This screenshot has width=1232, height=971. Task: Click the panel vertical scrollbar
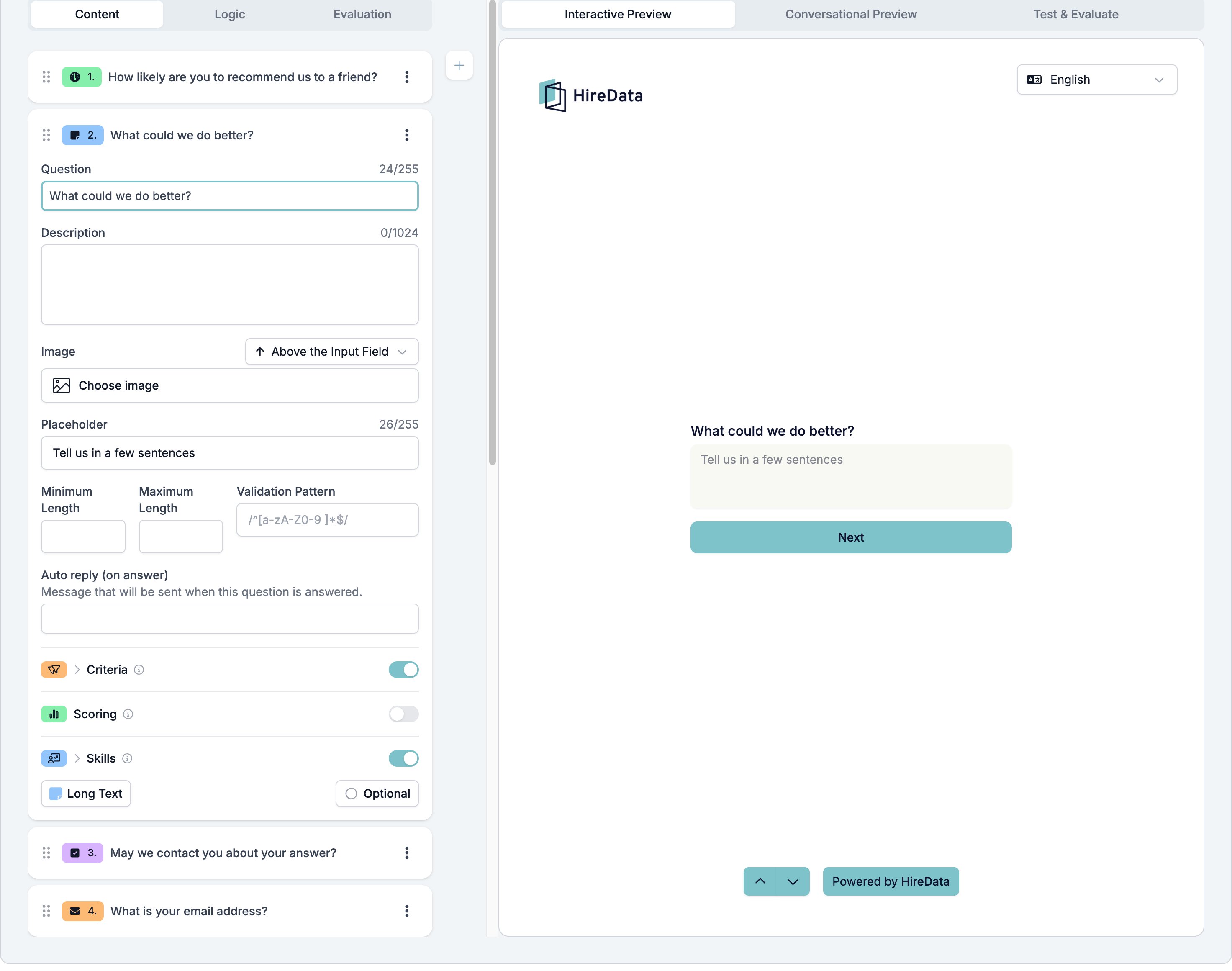pos(492,233)
